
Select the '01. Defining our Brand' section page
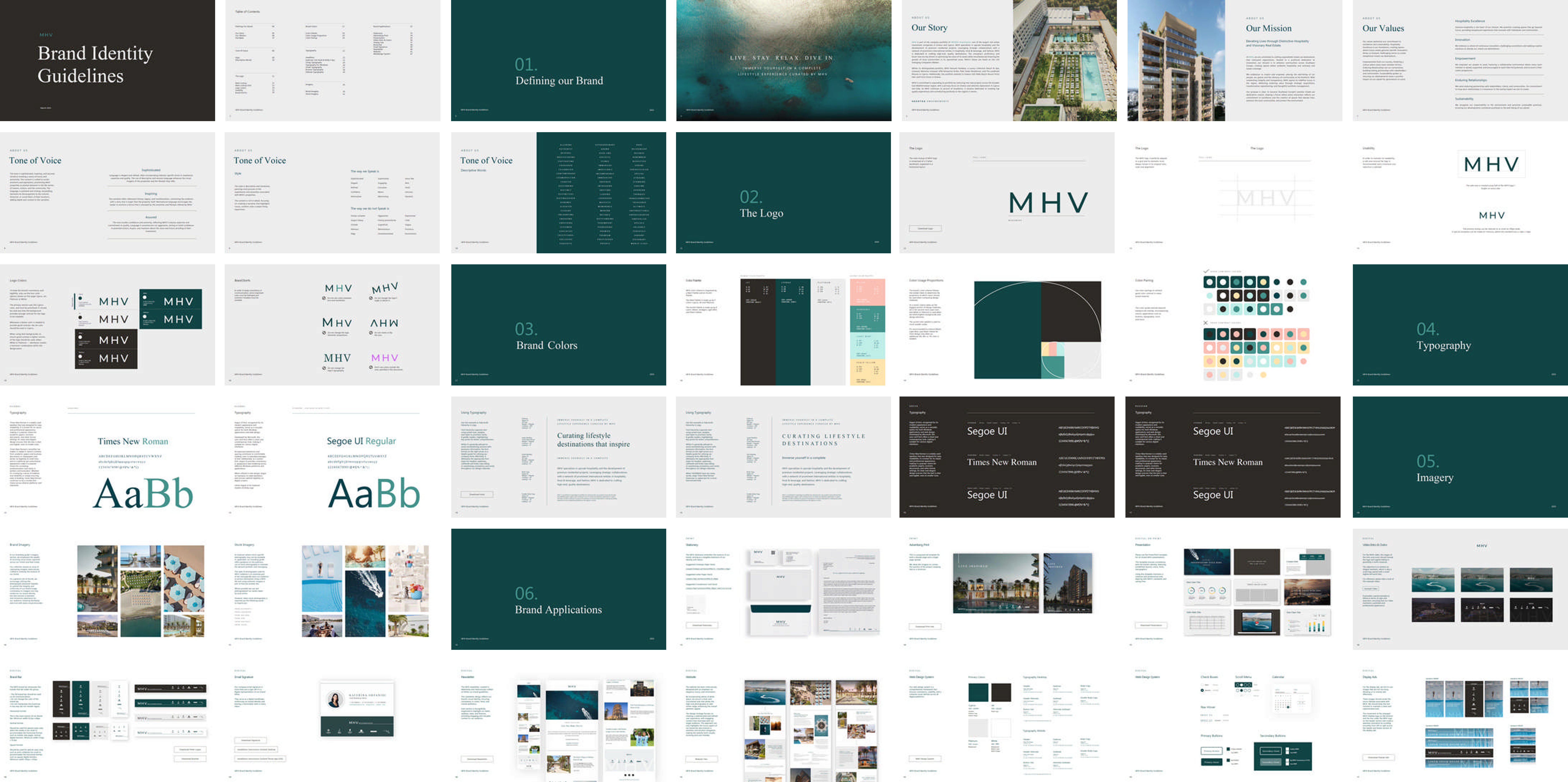(x=558, y=60)
